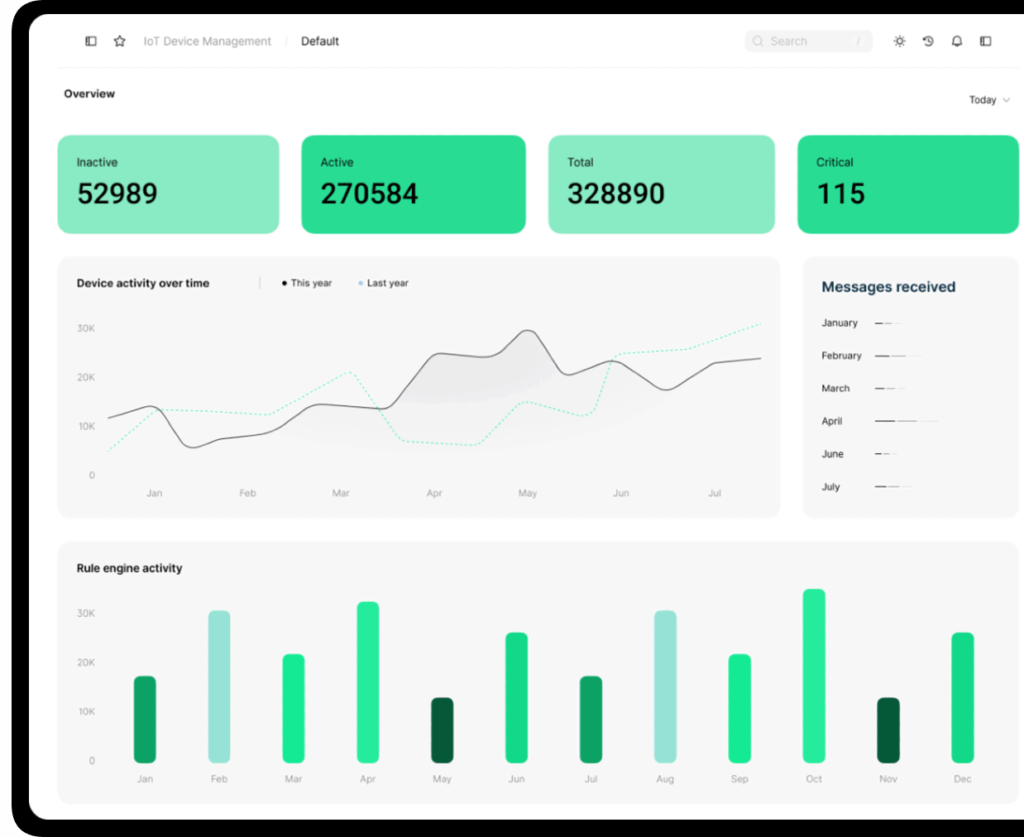Screen dimensions: 1024x837
Task: Click the Device activity over time title
Action: coord(143,283)
